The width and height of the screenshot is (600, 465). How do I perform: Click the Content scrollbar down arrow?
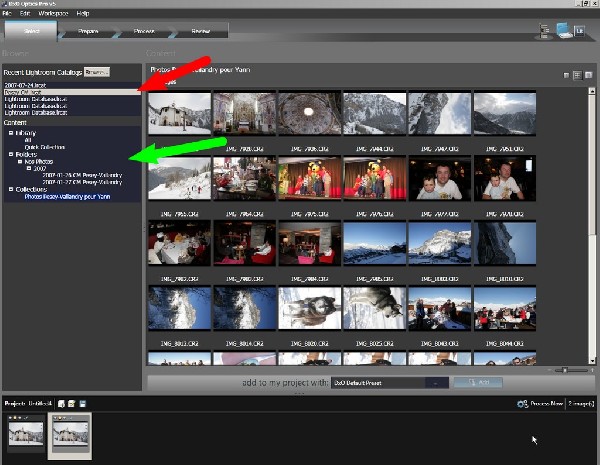click(592, 361)
